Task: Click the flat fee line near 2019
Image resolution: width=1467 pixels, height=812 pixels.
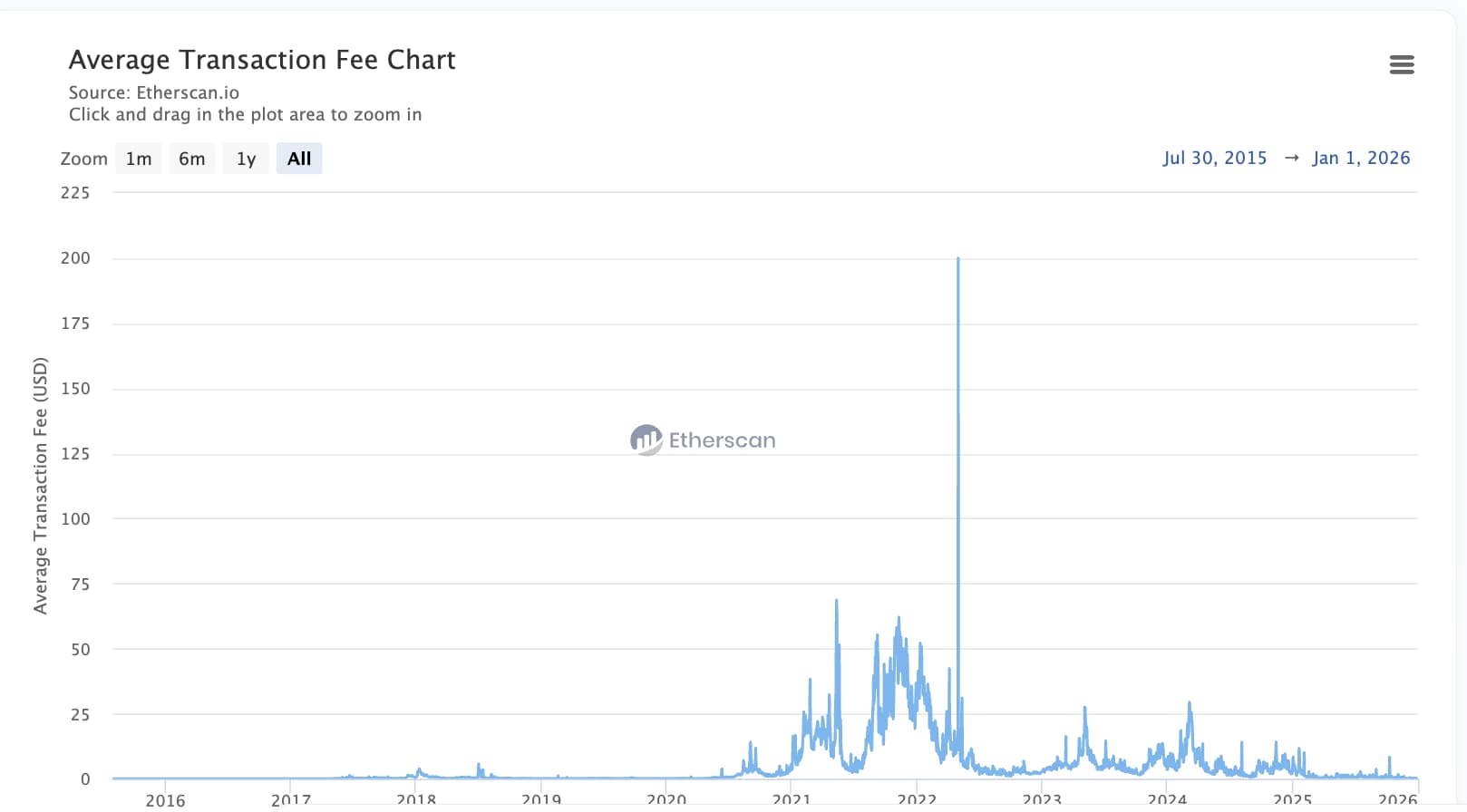Action: click(x=541, y=778)
